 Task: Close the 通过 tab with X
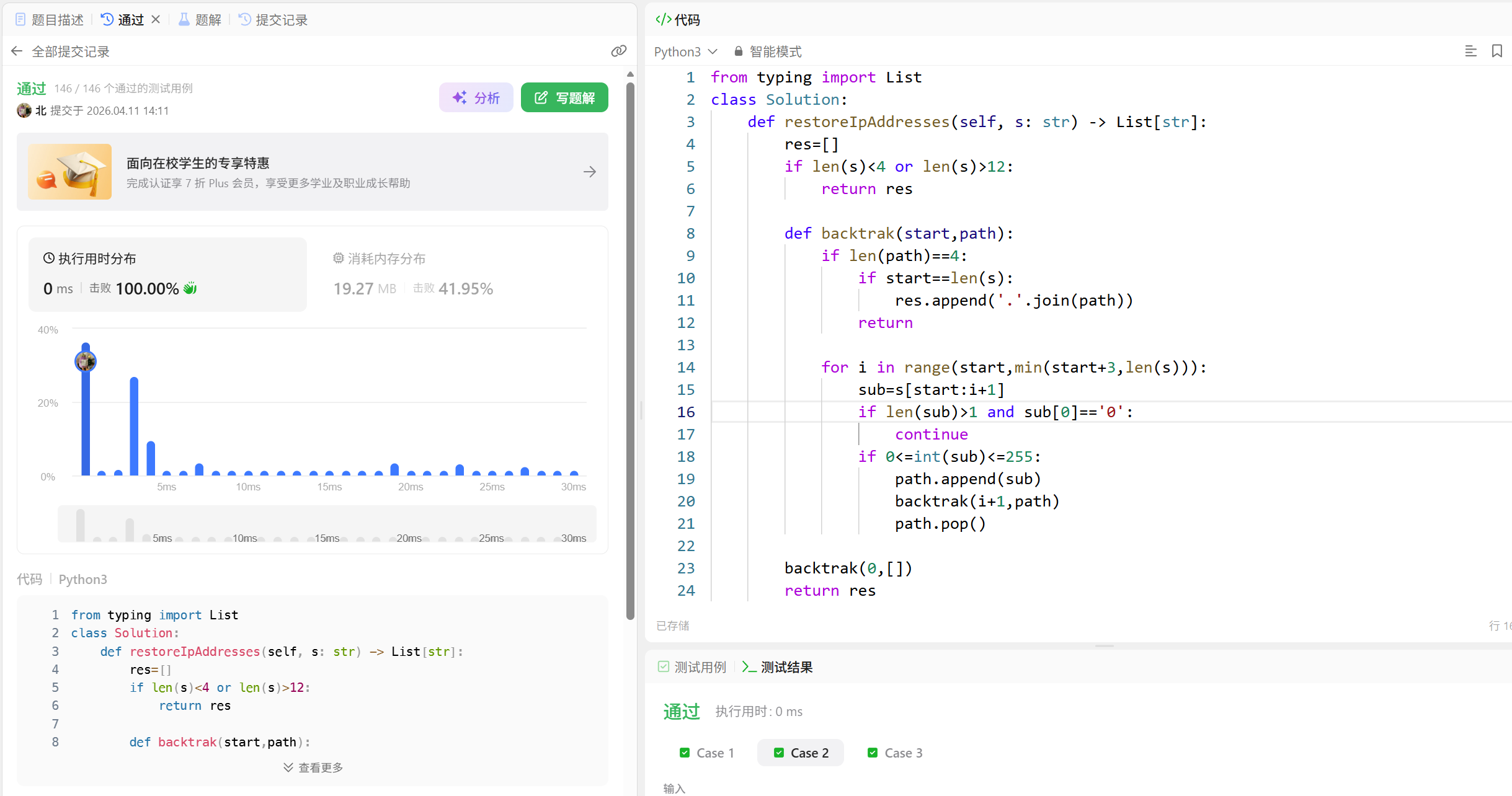(x=156, y=20)
